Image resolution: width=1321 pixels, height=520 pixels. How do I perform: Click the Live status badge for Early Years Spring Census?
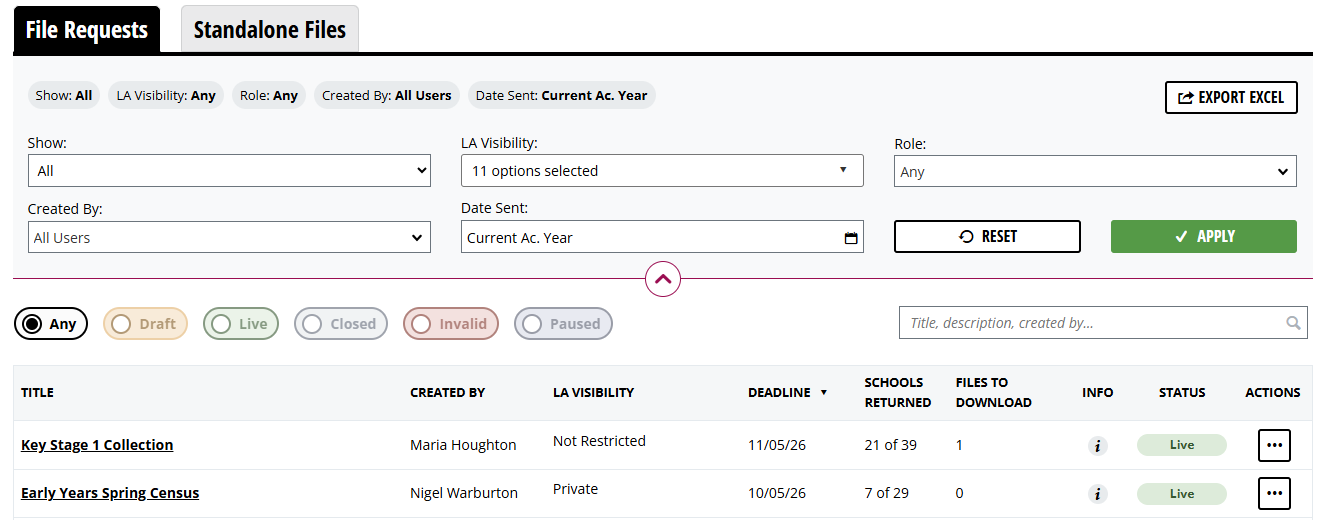click(x=1182, y=493)
